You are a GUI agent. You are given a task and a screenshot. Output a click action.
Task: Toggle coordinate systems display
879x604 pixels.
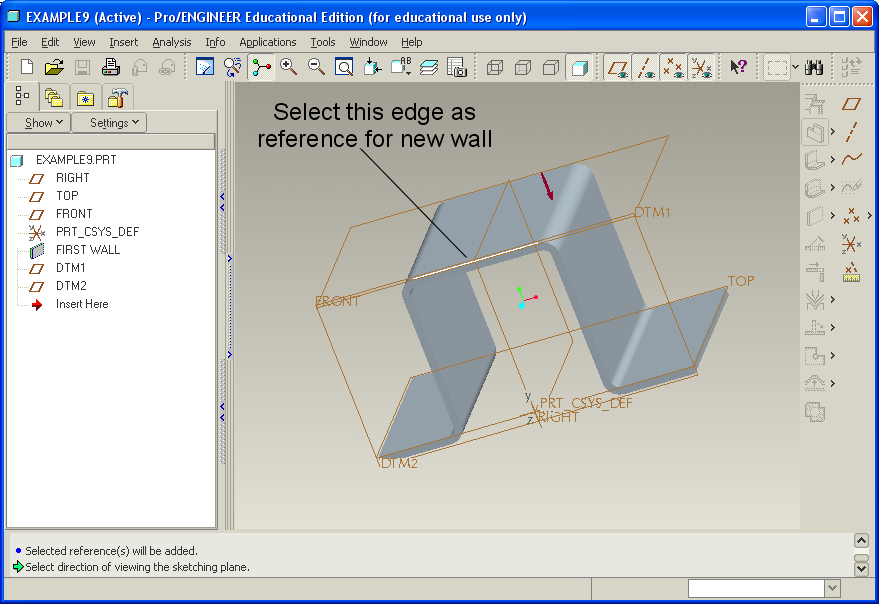701,67
